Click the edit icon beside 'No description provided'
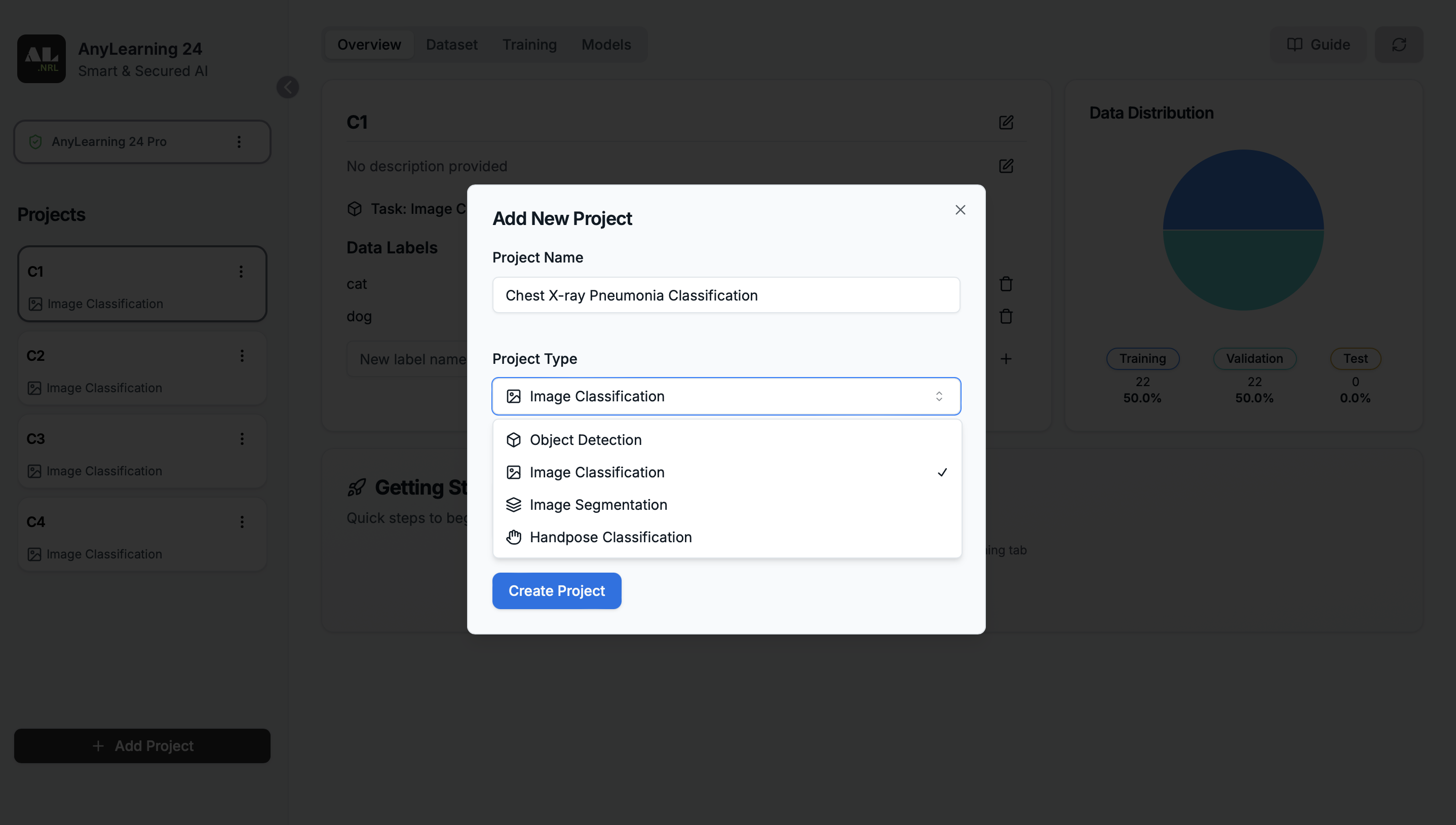The height and width of the screenshot is (825, 1456). 1006,166
